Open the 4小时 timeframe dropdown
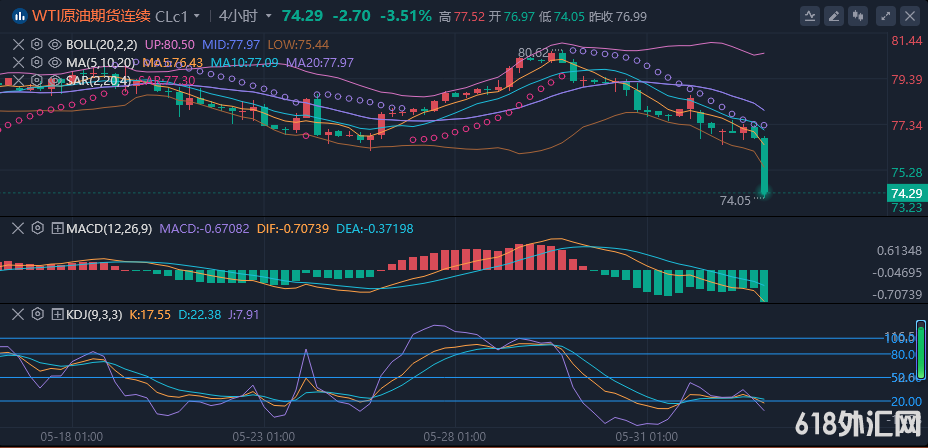This screenshot has height=448, width=928. [x=243, y=16]
